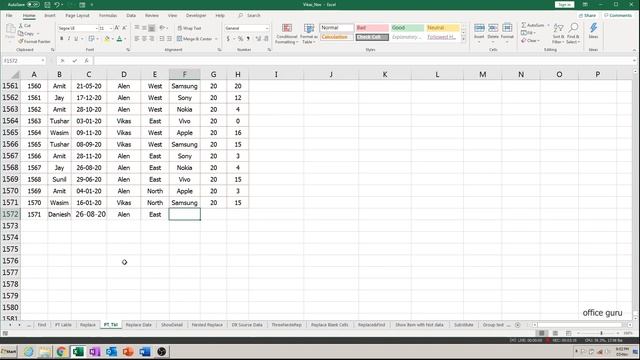The width and height of the screenshot is (640, 360).
Task: Click the Comma Style icon
Action: click(248, 39)
